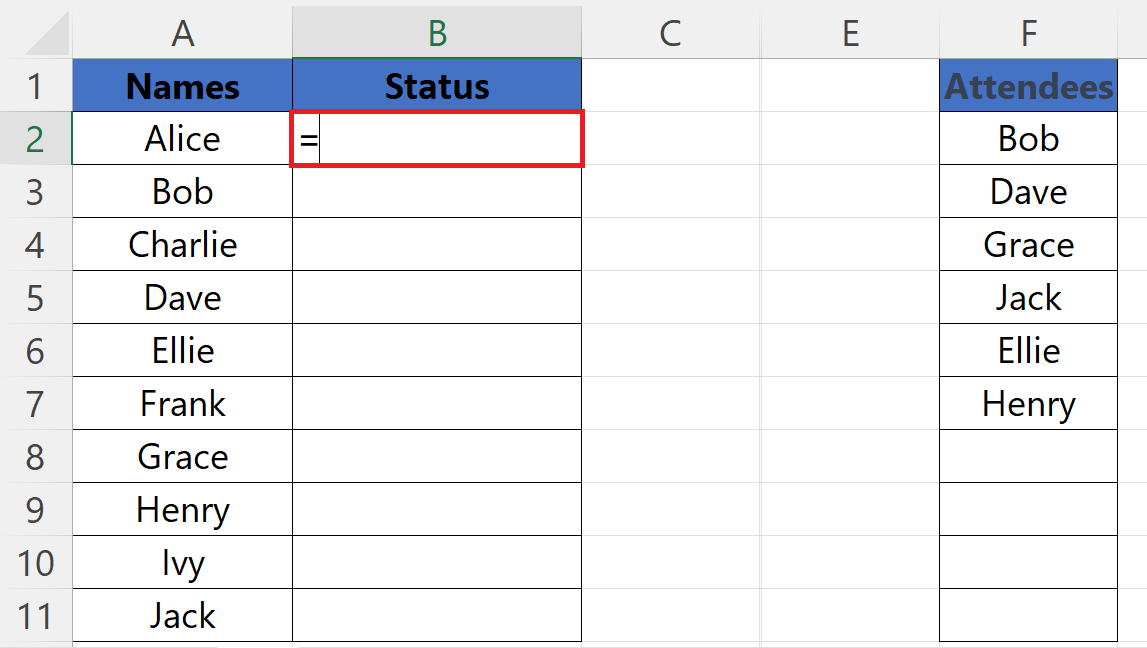Select column header B

point(436,33)
